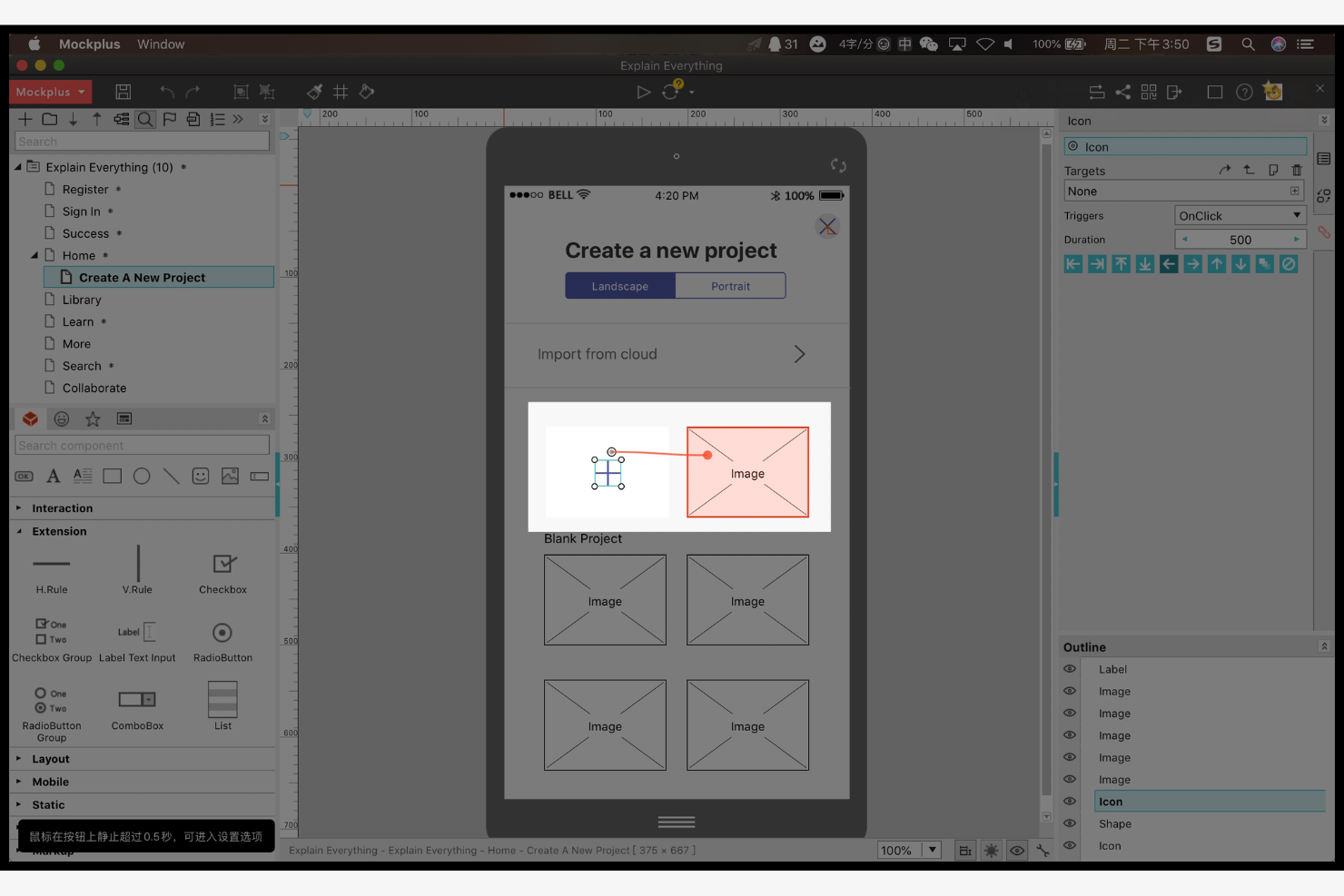The image size is (1344, 896).
Task: Click the Search component input field
Action: coord(143,445)
